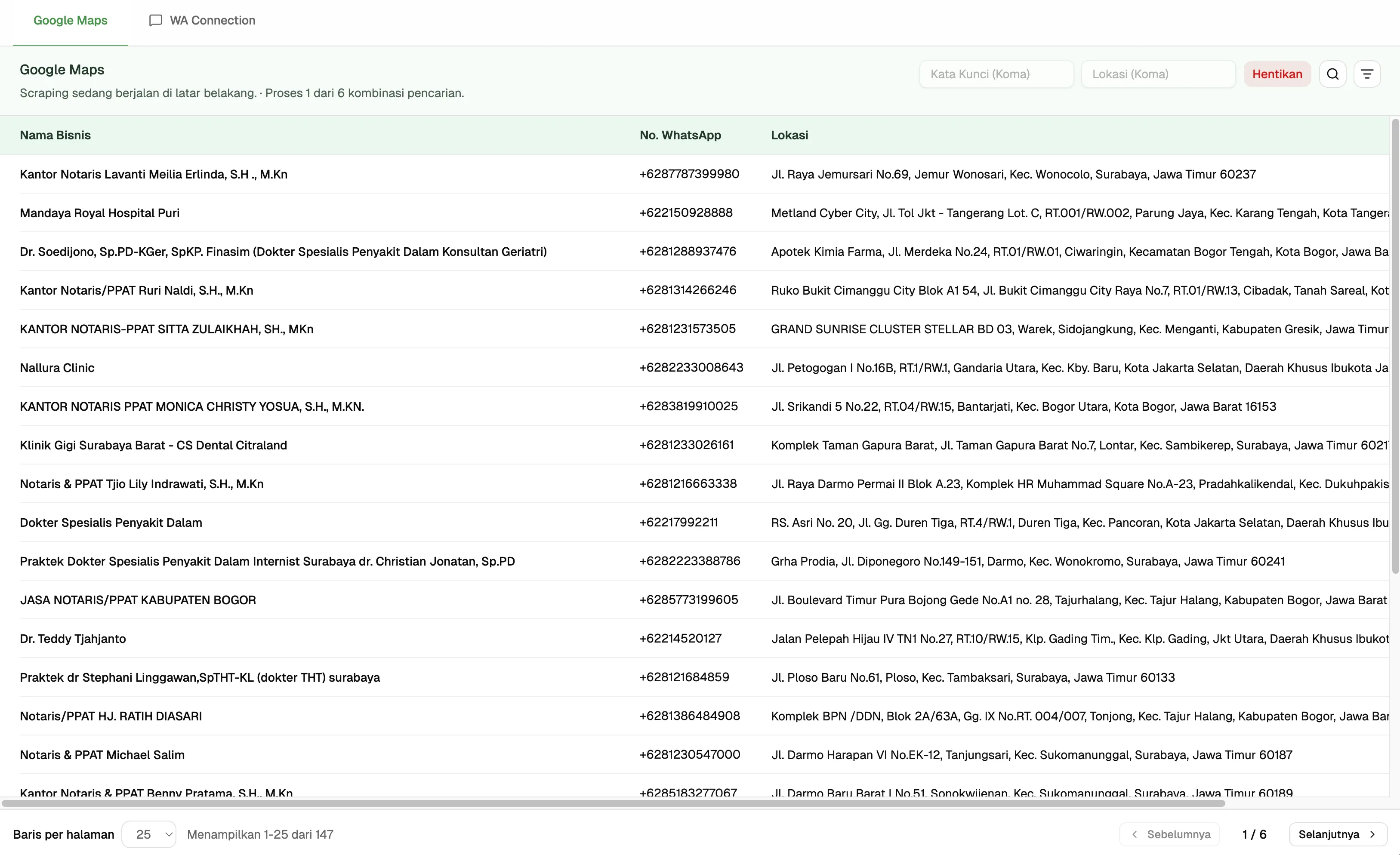Click the 1 / 6 page indicator
This screenshot has width=1400, height=855.
[x=1254, y=834]
